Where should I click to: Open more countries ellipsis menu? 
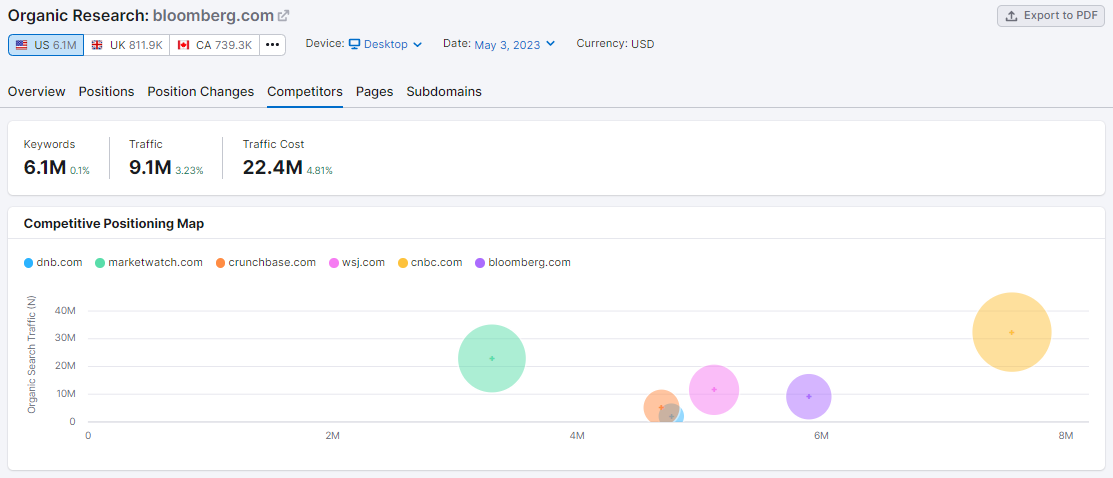[x=273, y=45]
